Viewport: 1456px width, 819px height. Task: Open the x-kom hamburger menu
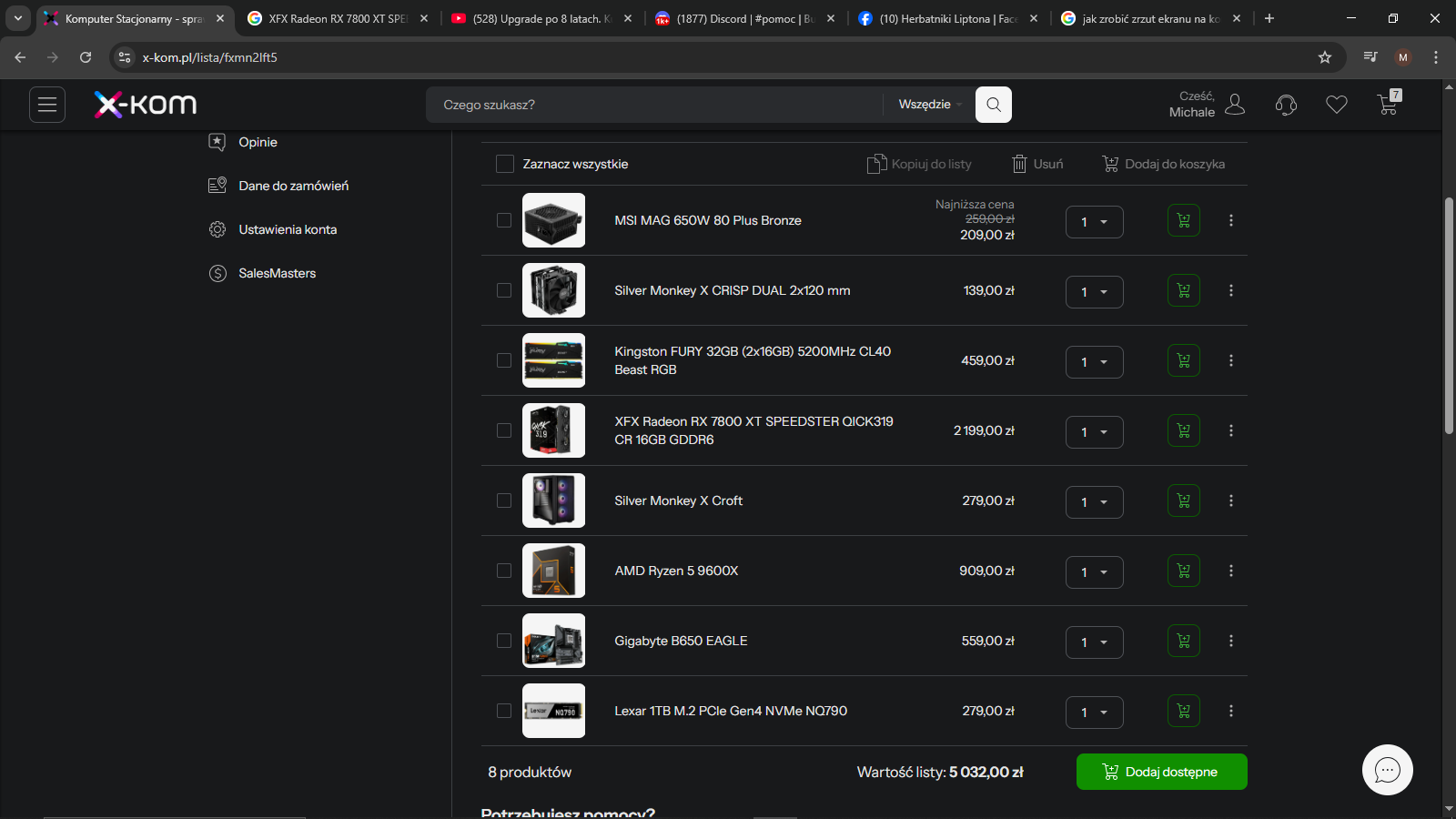[x=47, y=105]
